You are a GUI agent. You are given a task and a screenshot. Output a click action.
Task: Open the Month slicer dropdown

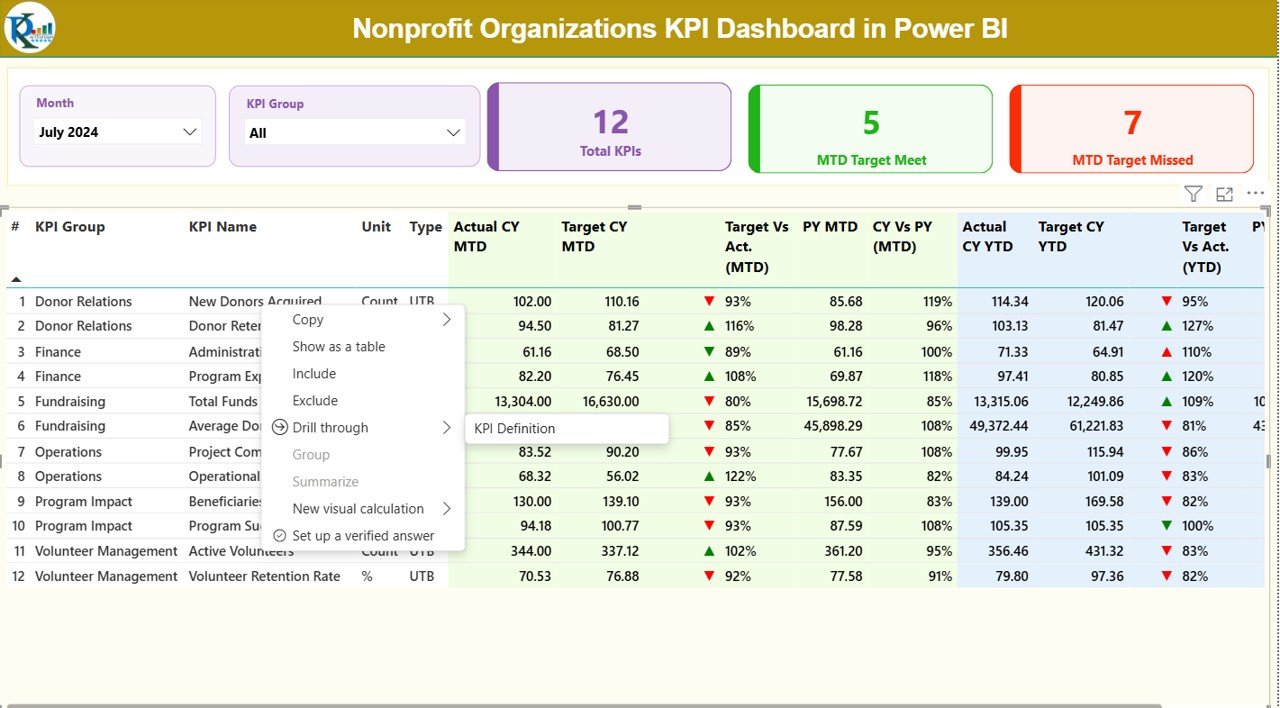tap(189, 131)
